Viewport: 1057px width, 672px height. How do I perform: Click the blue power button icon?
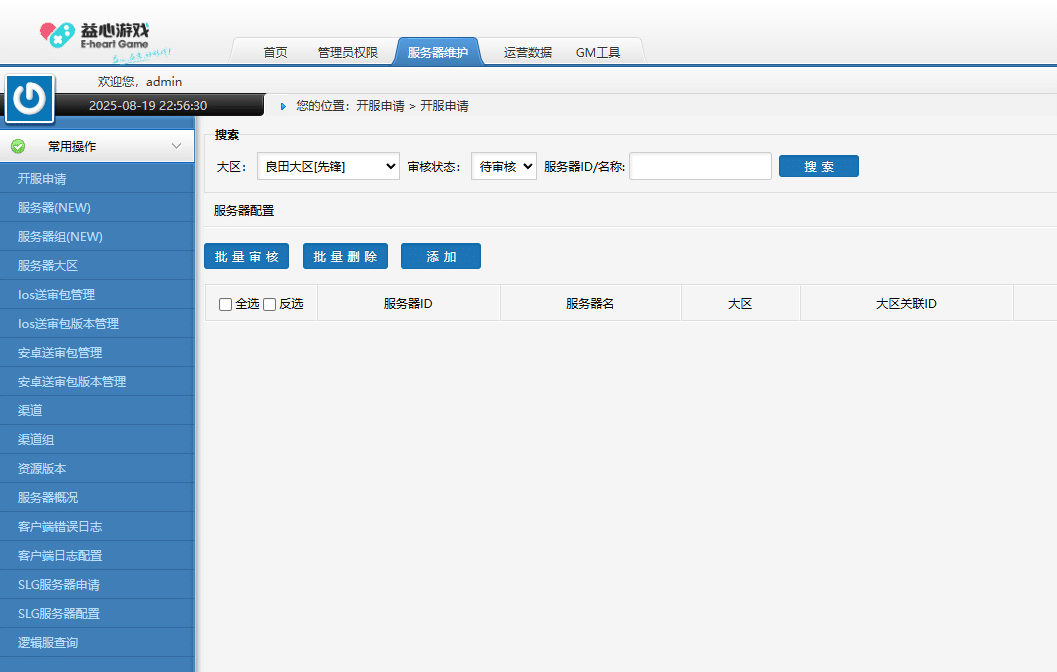coord(30,98)
